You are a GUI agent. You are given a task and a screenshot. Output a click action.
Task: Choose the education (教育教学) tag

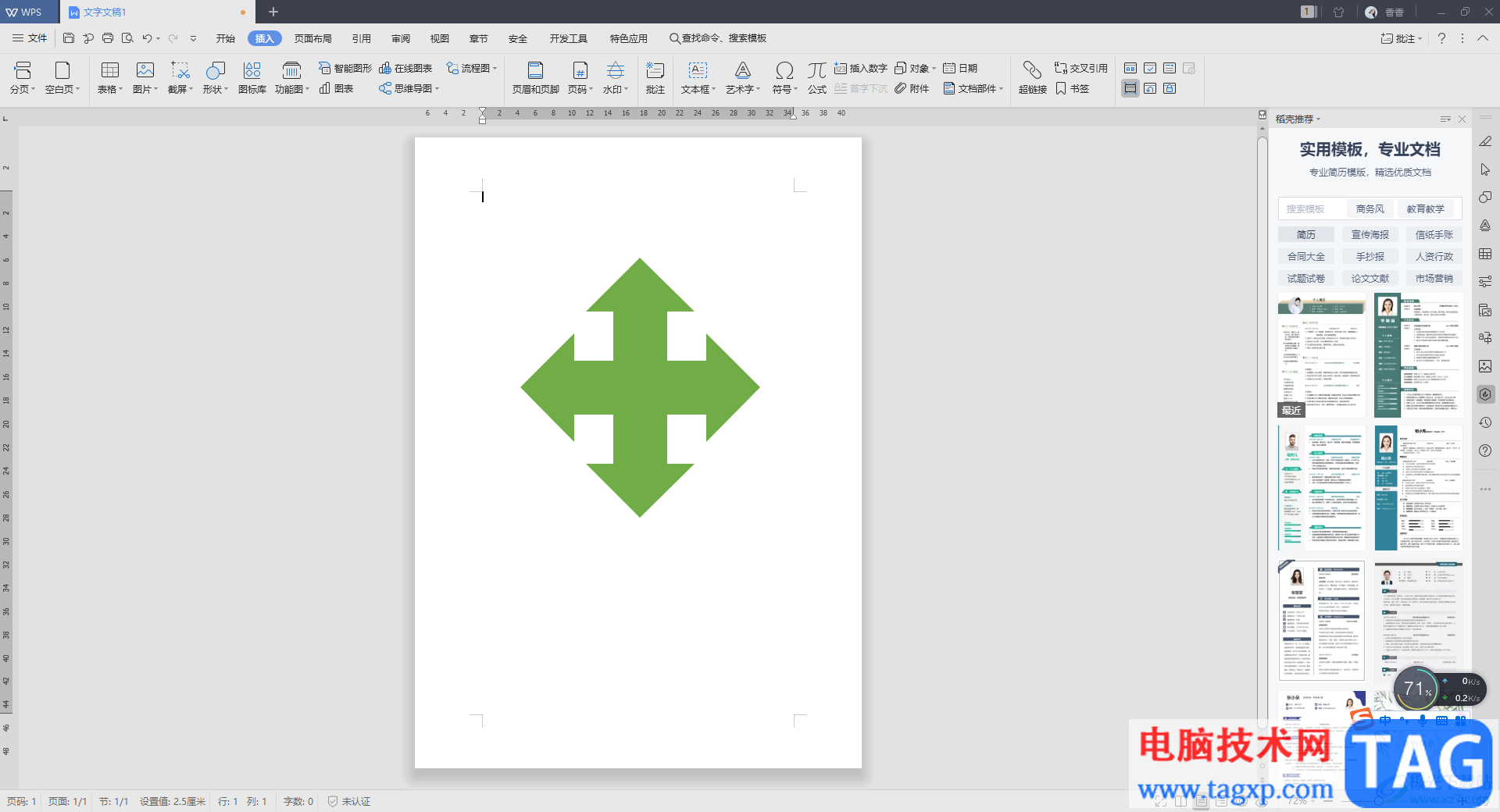[x=1426, y=208]
